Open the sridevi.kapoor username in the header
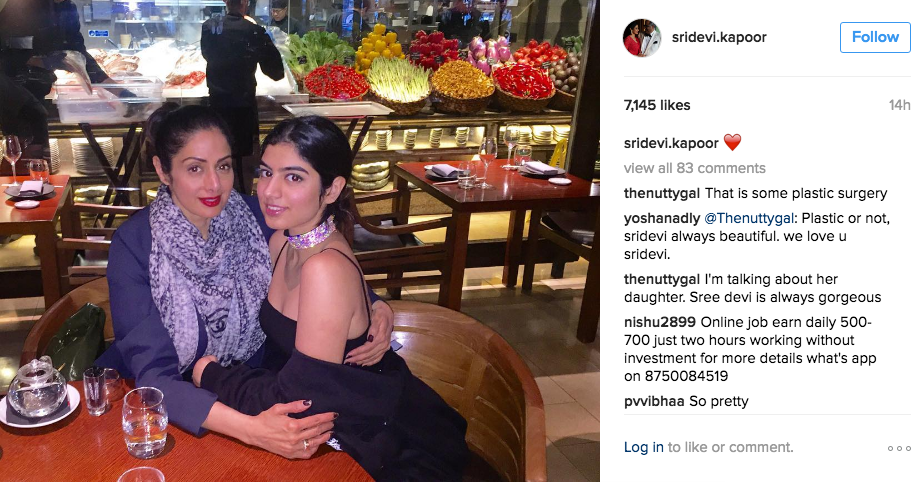Viewport: 920px width, 482px height. pyautogui.click(x=719, y=37)
